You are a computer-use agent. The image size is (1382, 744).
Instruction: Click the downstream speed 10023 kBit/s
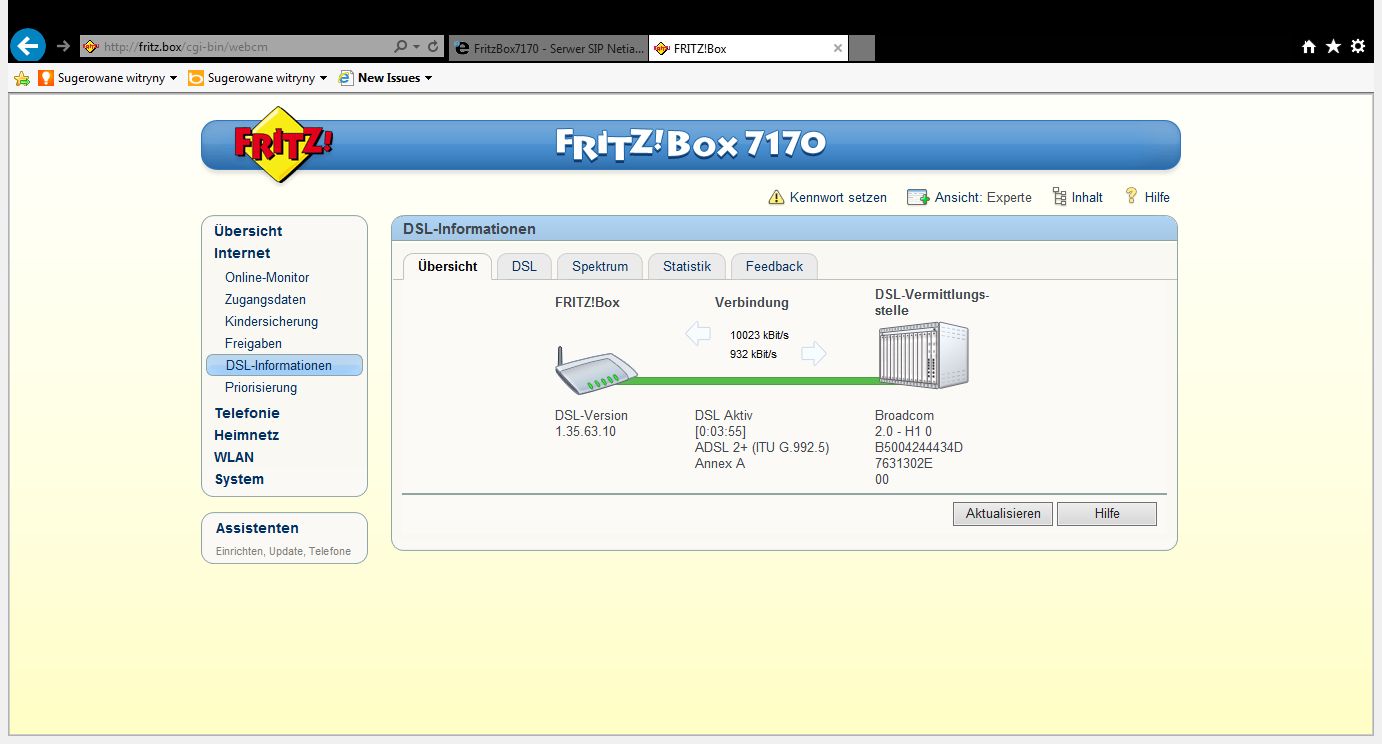(759, 335)
